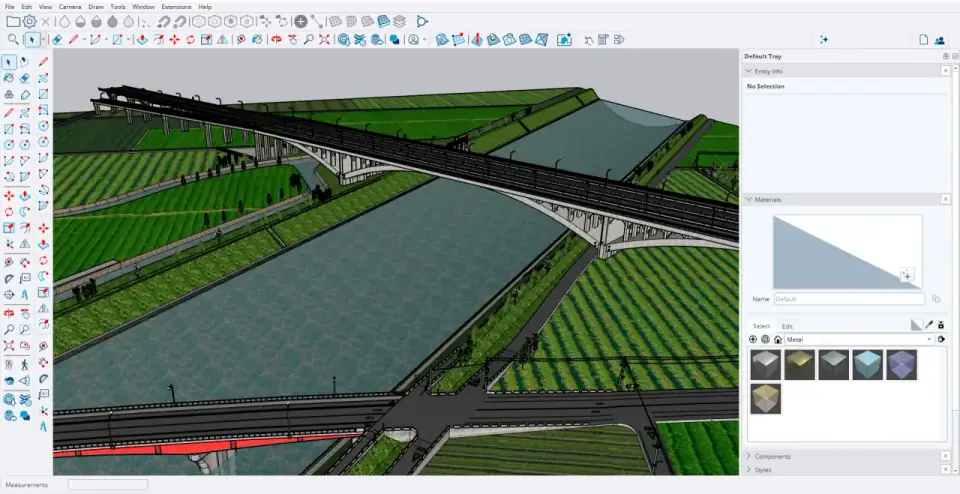Open the Line pencil tool dropdown arrow
960x494 pixels.
click(x=83, y=40)
